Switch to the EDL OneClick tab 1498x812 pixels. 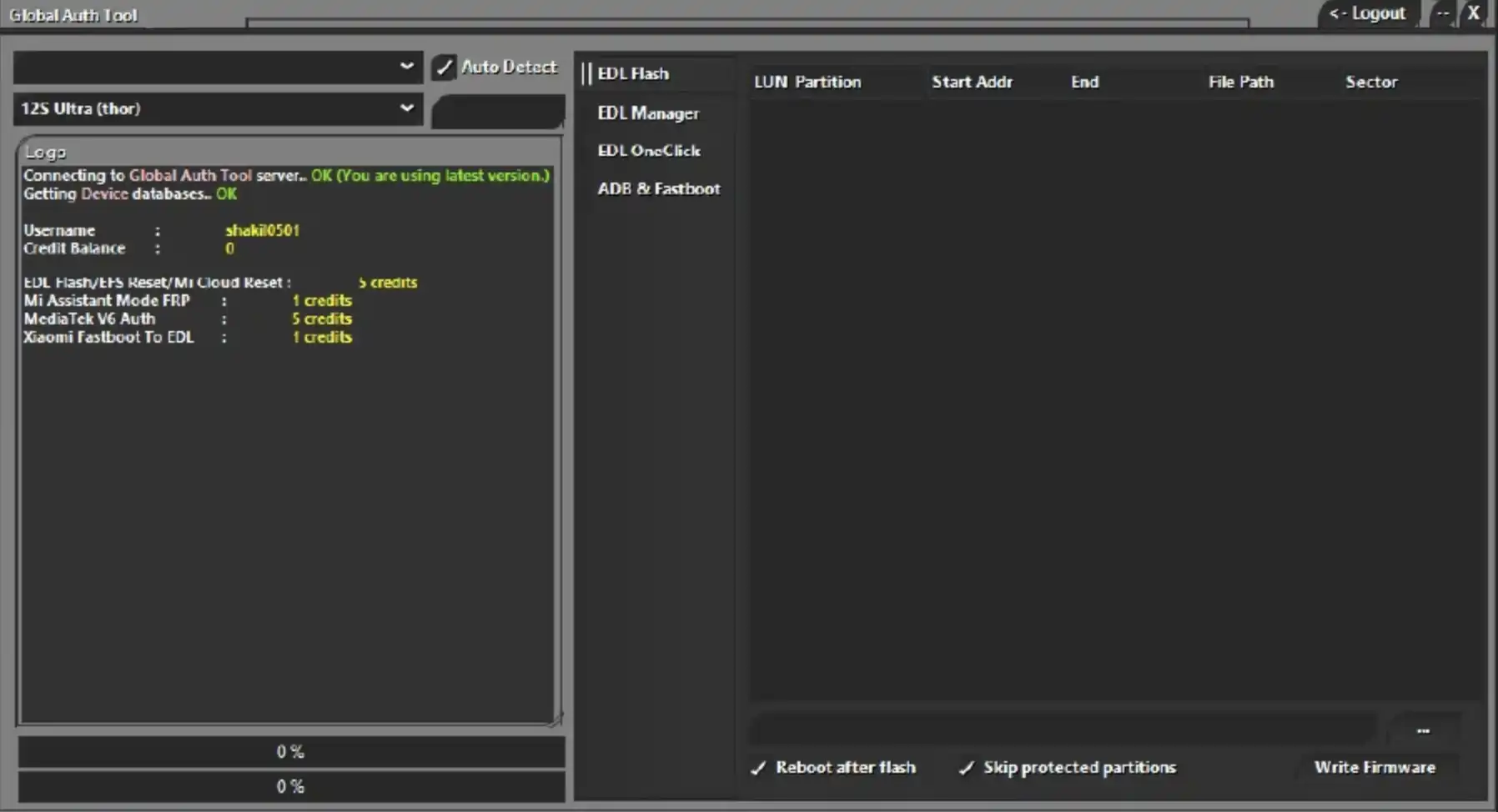pos(648,150)
